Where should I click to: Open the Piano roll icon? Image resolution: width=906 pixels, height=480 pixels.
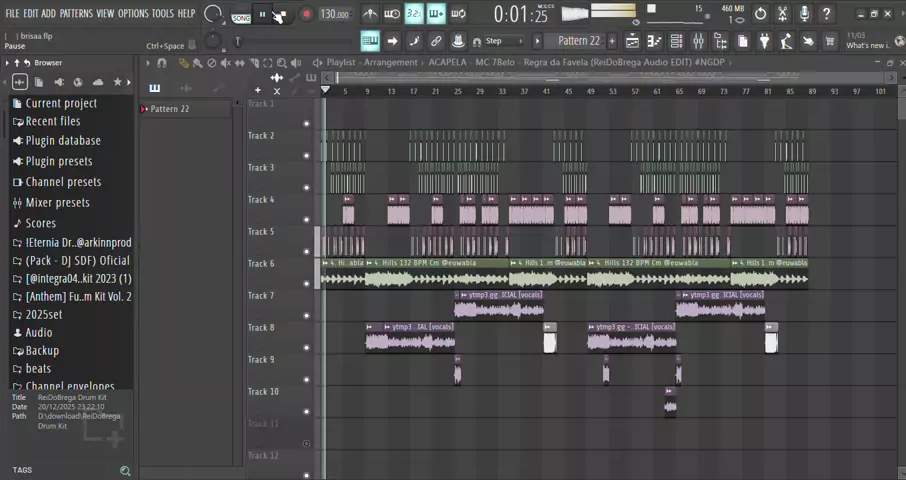click(654, 41)
